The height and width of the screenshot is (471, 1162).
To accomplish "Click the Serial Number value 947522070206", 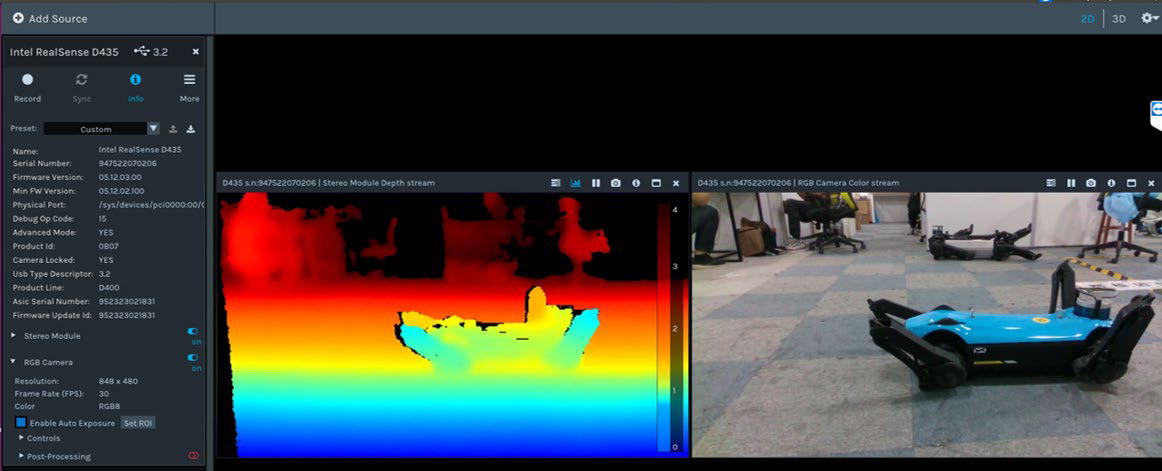I will (x=127, y=163).
